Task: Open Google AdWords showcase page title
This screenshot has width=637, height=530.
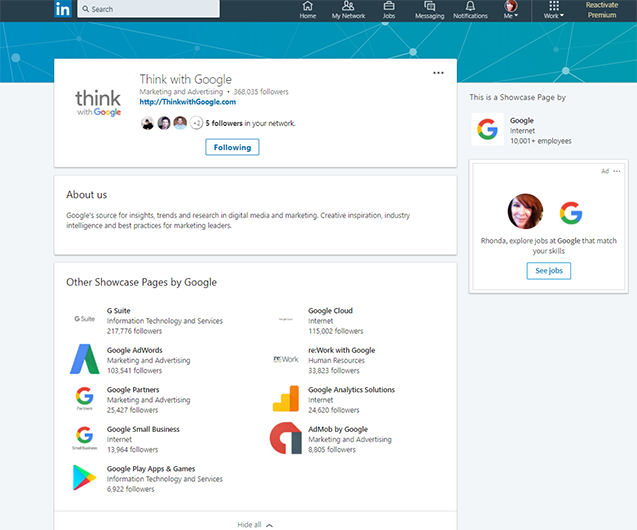Action: pyautogui.click(x=134, y=350)
